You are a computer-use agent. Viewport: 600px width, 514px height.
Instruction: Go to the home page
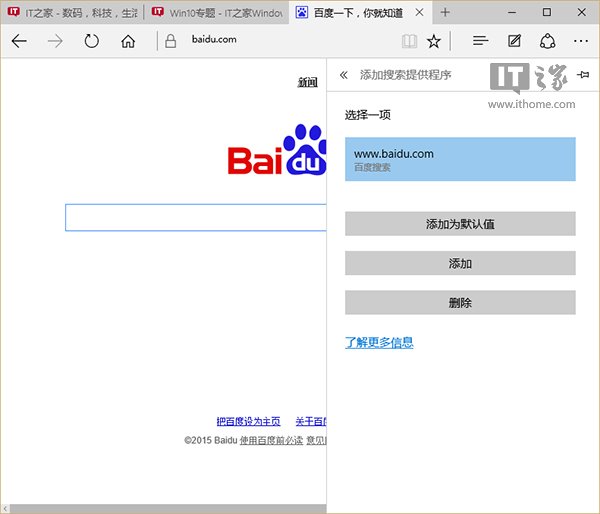point(128,41)
